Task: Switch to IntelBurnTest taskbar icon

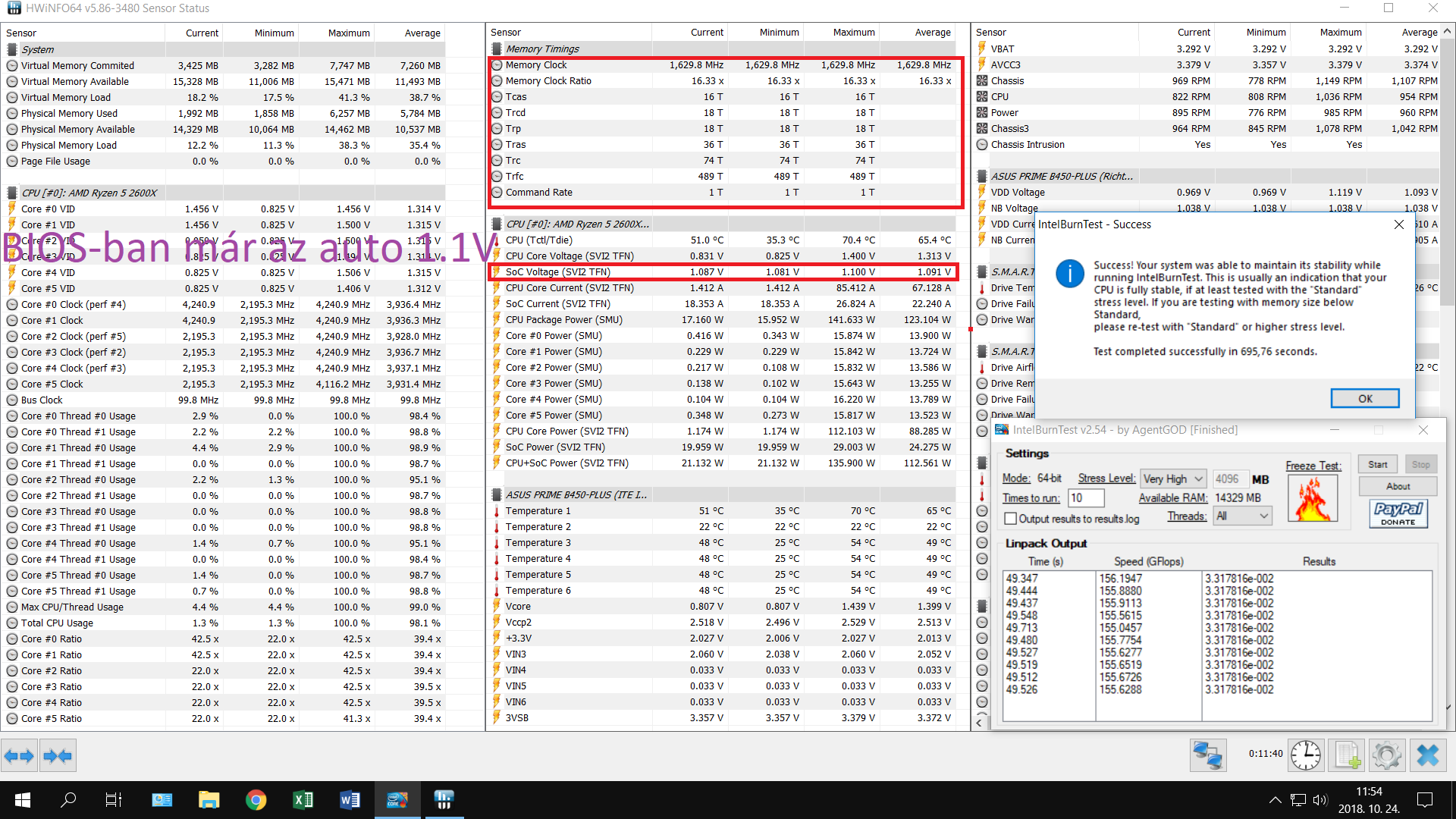Action: pyautogui.click(x=397, y=800)
